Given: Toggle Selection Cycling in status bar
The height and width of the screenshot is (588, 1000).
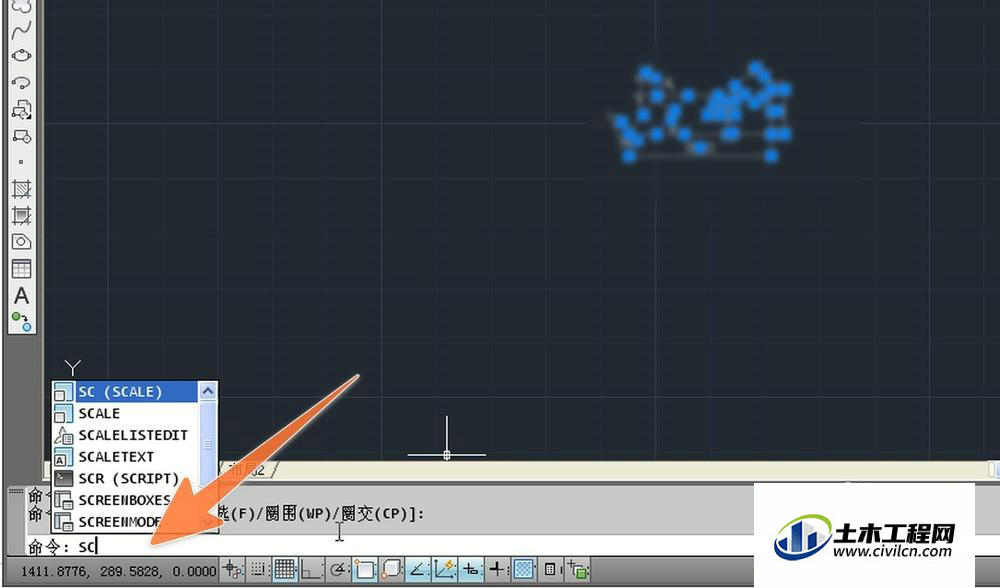Looking at the screenshot, I should click(578, 569).
